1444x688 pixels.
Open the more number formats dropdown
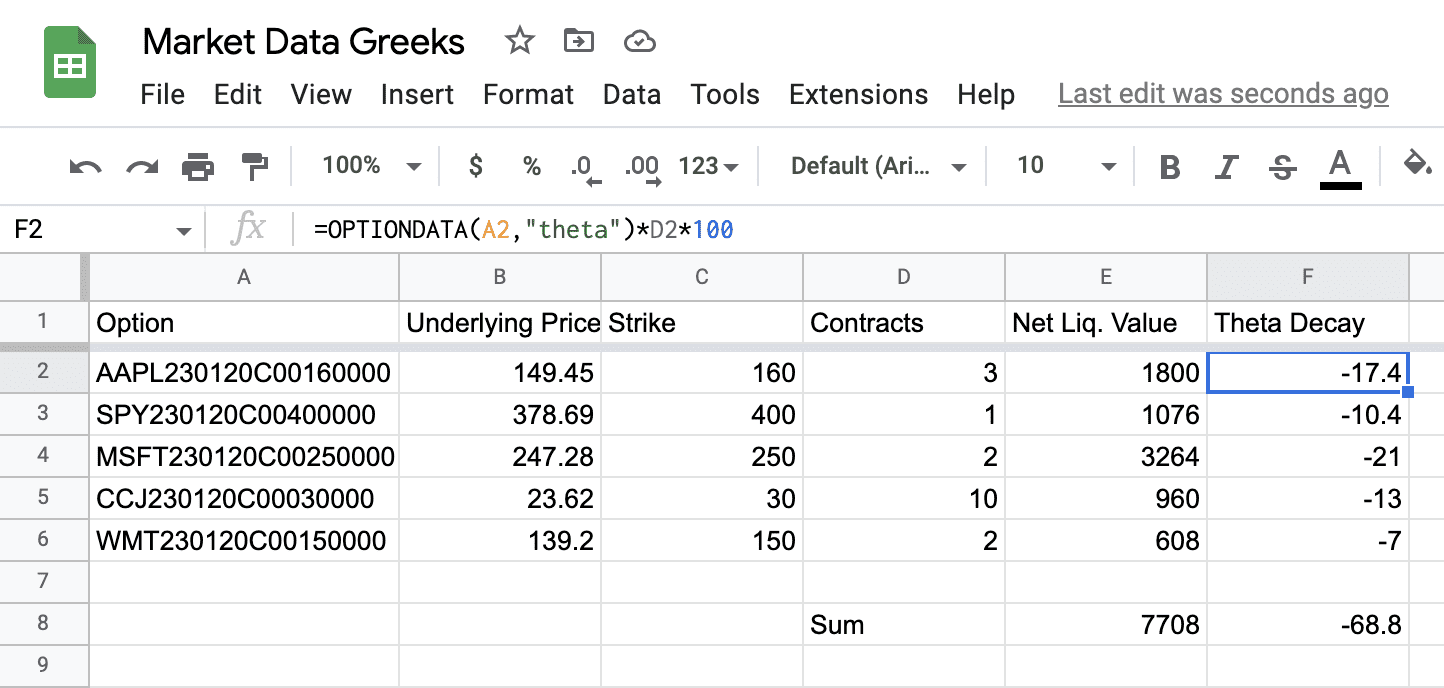click(708, 166)
